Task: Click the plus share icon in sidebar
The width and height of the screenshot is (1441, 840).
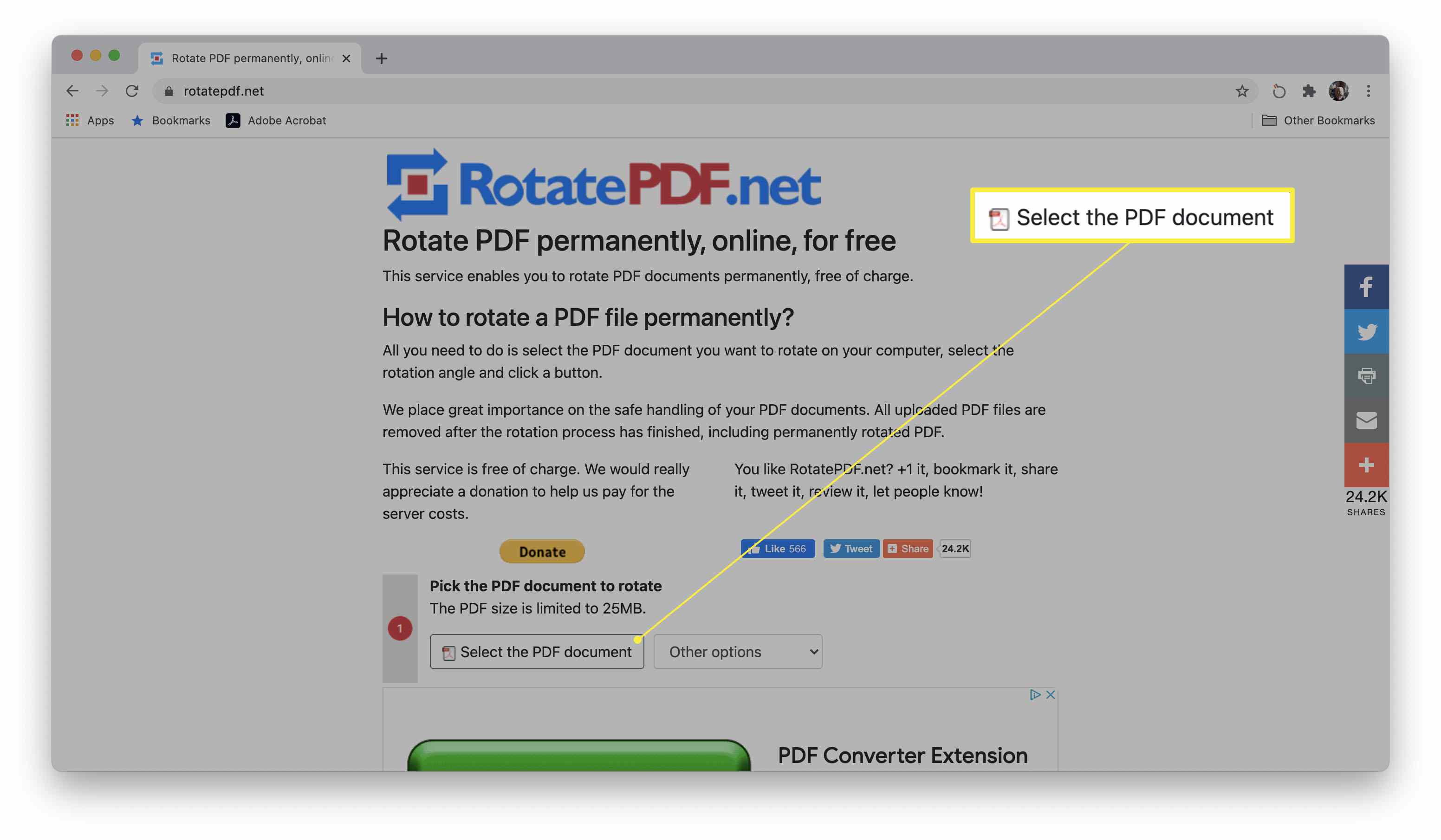Action: click(x=1365, y=464)
